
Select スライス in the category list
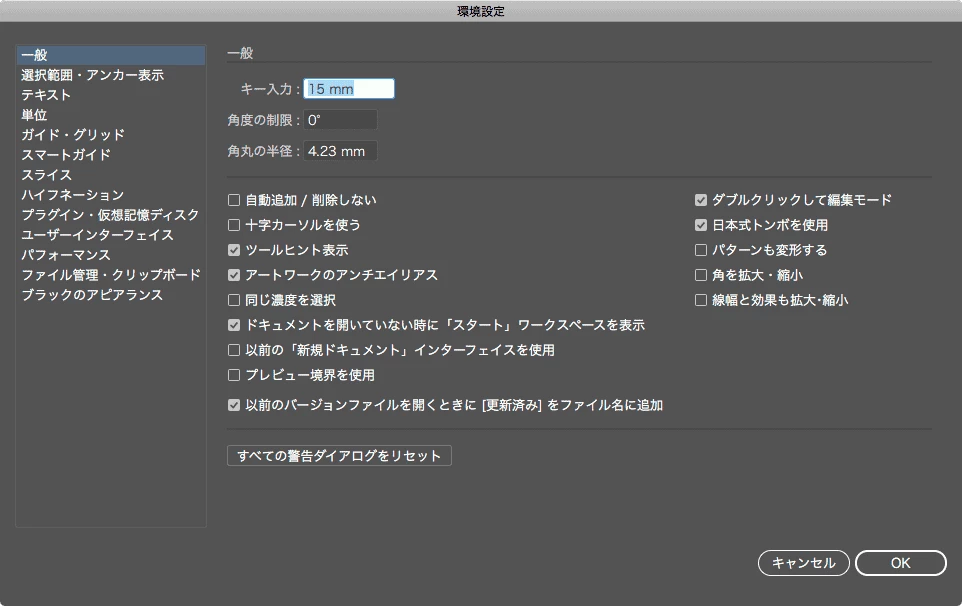click(47, 175)
